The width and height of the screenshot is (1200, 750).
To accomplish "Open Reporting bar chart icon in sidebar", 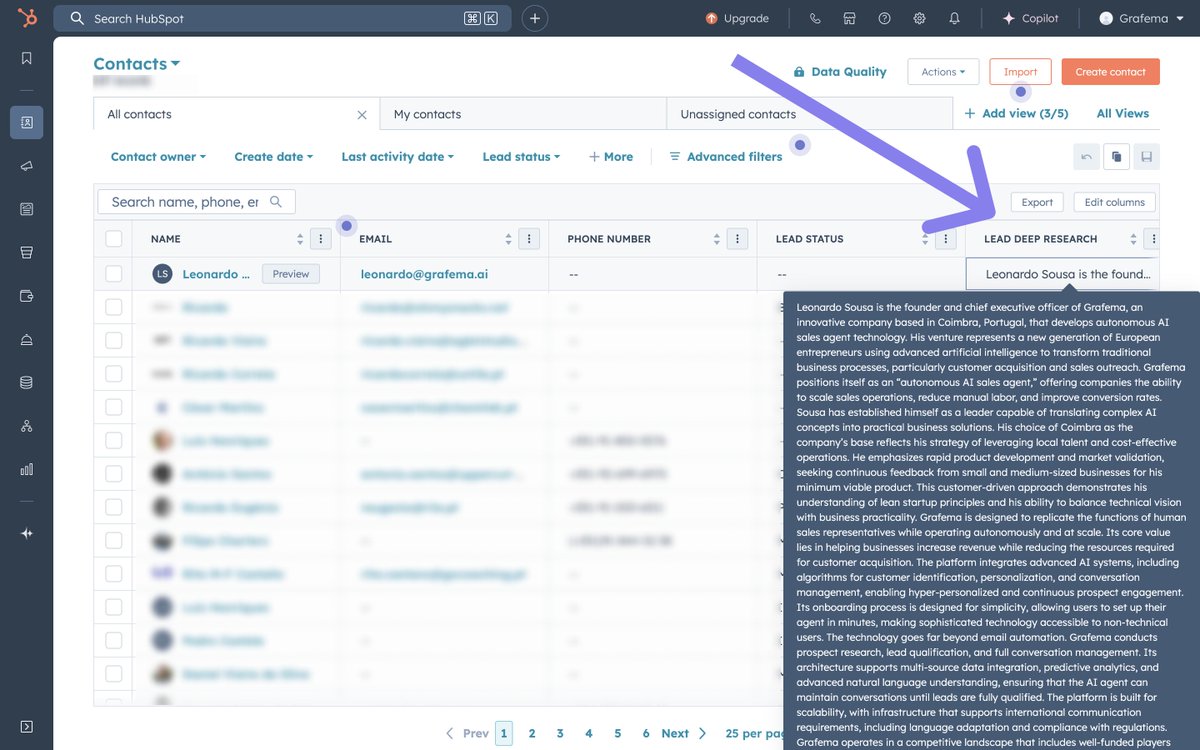I will 27,469.
